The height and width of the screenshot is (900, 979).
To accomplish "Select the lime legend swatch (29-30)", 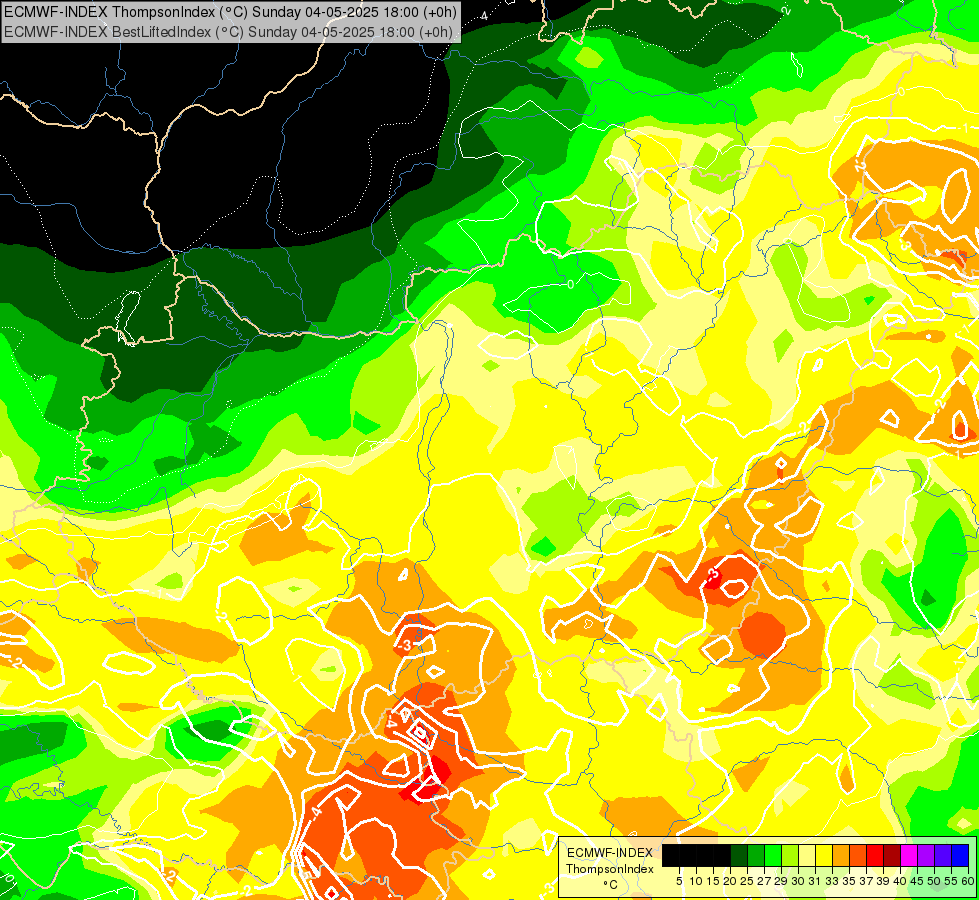I will click(x=790, y=855).
